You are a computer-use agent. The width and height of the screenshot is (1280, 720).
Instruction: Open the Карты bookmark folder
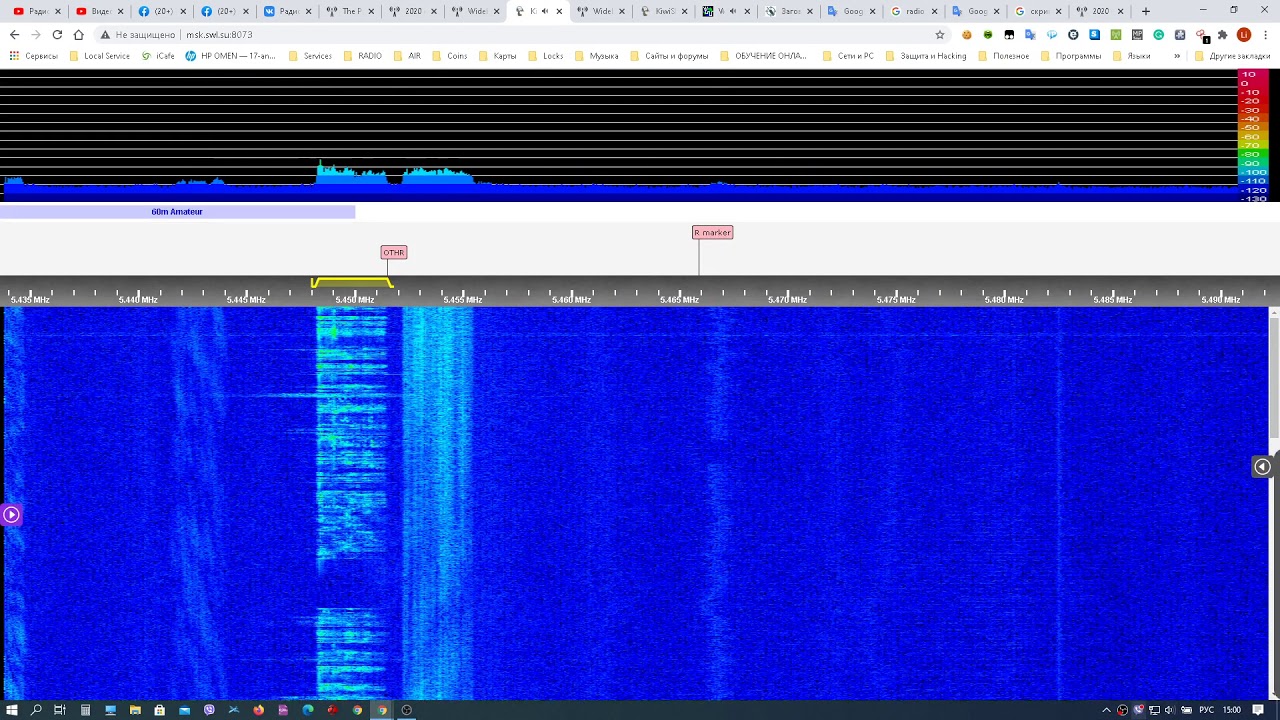(497, 56)
